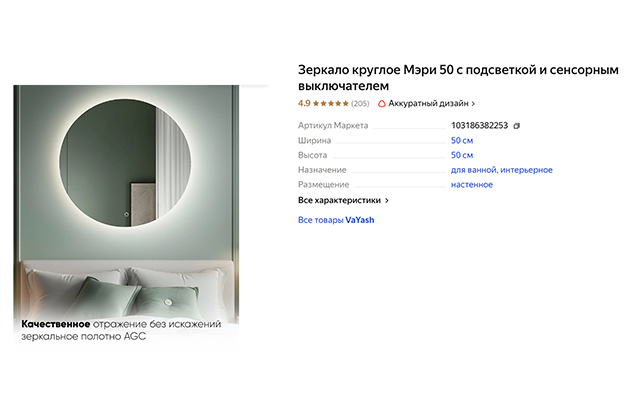Select the width value 50 см
630x400 pixels.
click(x=462, y=141)
